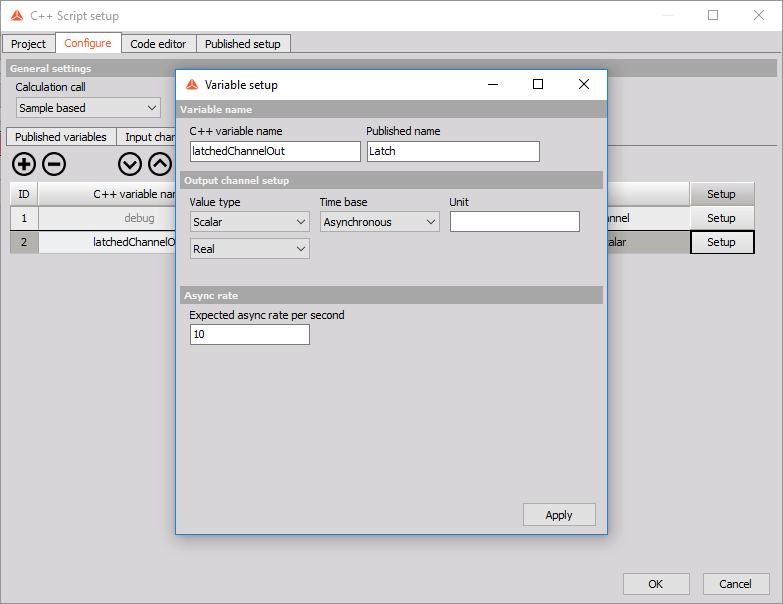Click the Variable setup dialog logo icon
The height and width of the screenshot is (604, 783).
(x=192, y=85)
